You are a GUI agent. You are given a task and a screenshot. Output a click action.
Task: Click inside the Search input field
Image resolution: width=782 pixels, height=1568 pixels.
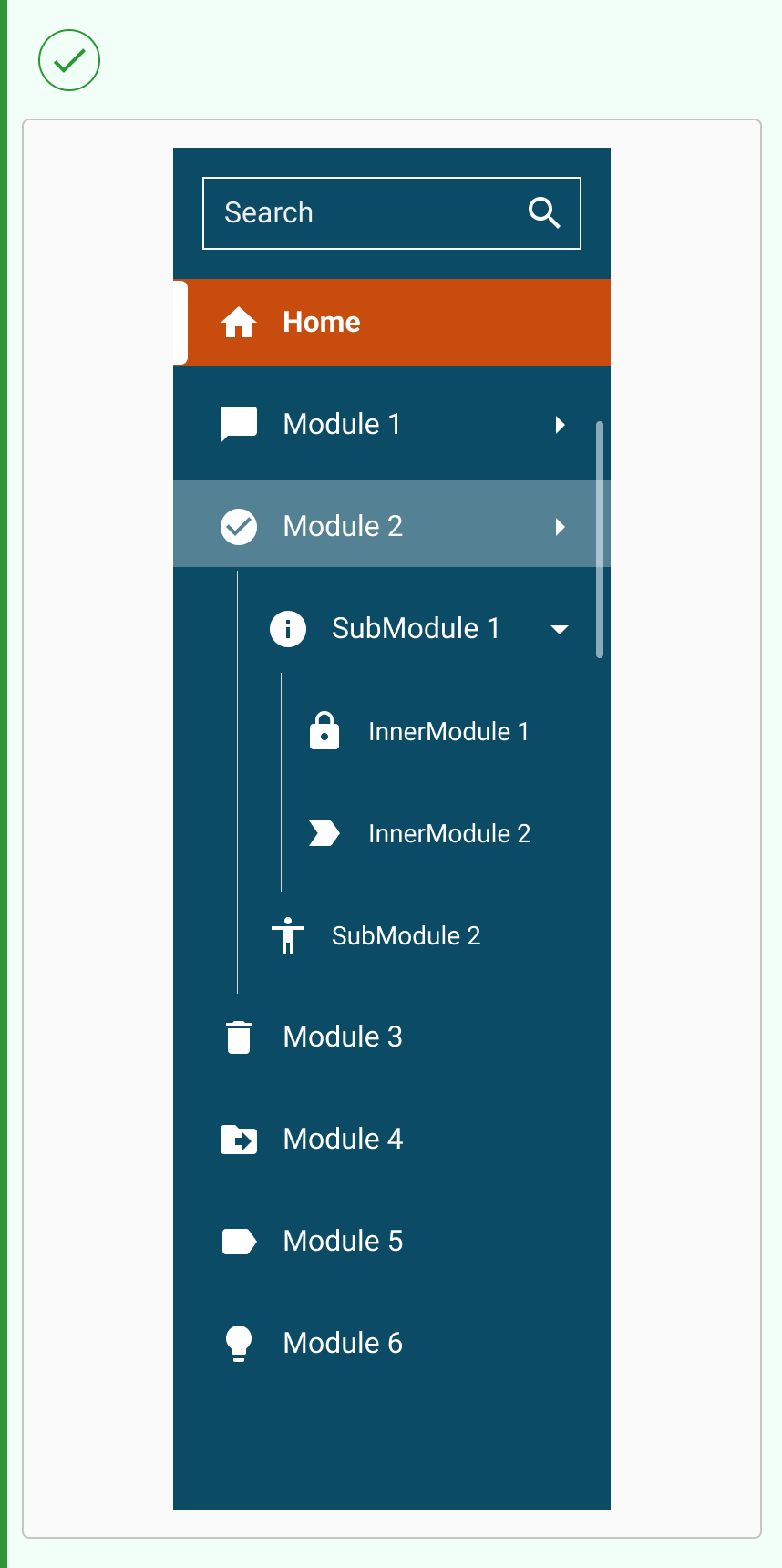coord(365,212)
